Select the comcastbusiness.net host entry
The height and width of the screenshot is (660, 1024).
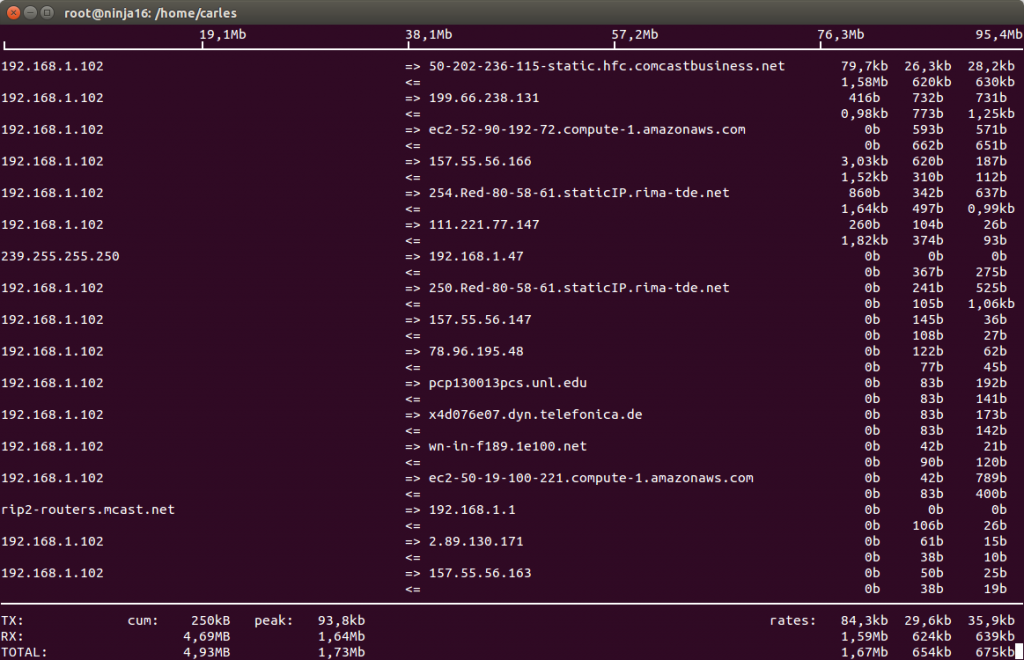[607, 66]
